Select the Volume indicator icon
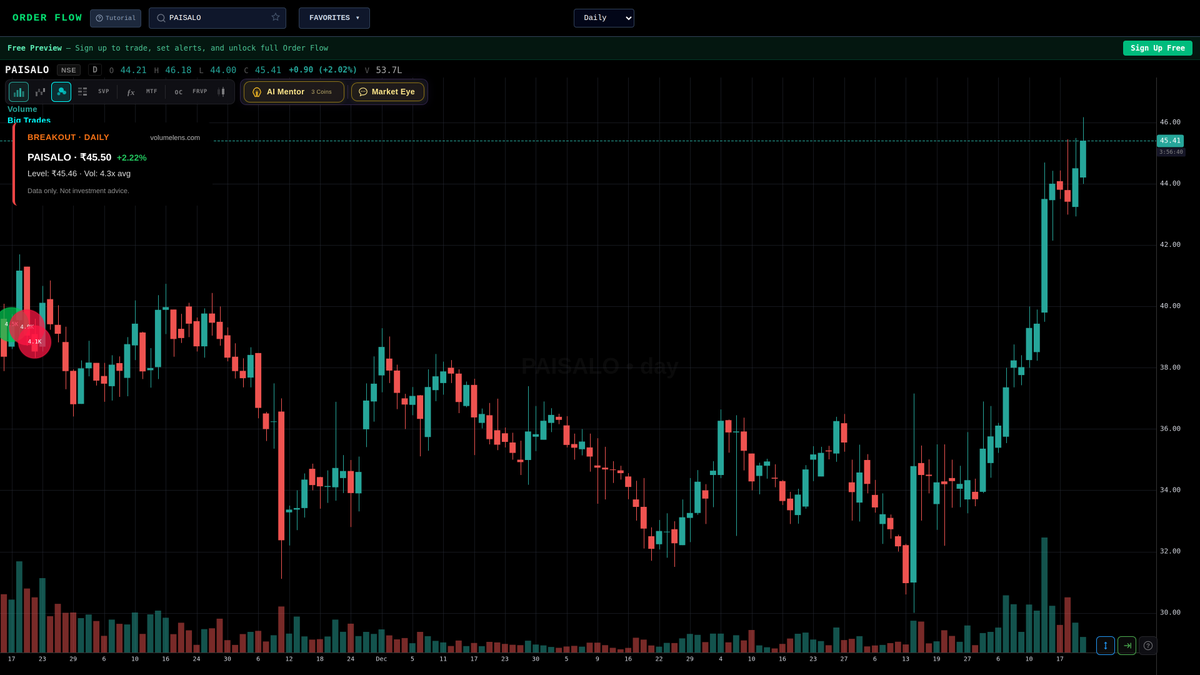 pos(18,91)
